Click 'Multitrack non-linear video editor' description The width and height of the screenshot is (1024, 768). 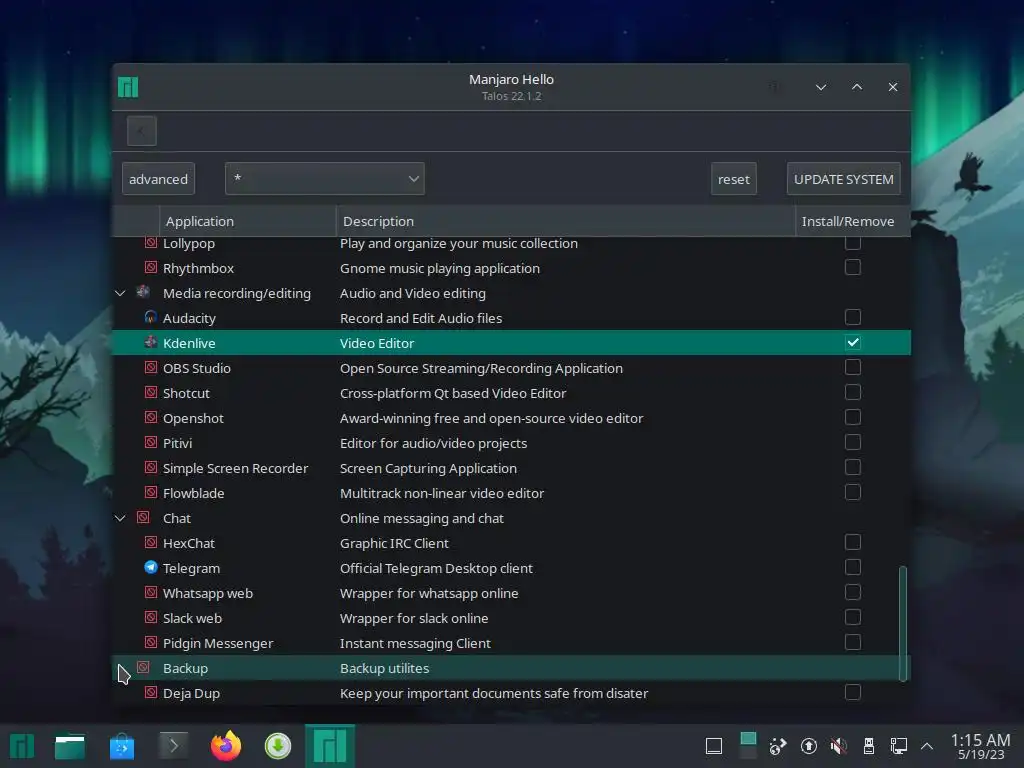click(x=441, y=493)
